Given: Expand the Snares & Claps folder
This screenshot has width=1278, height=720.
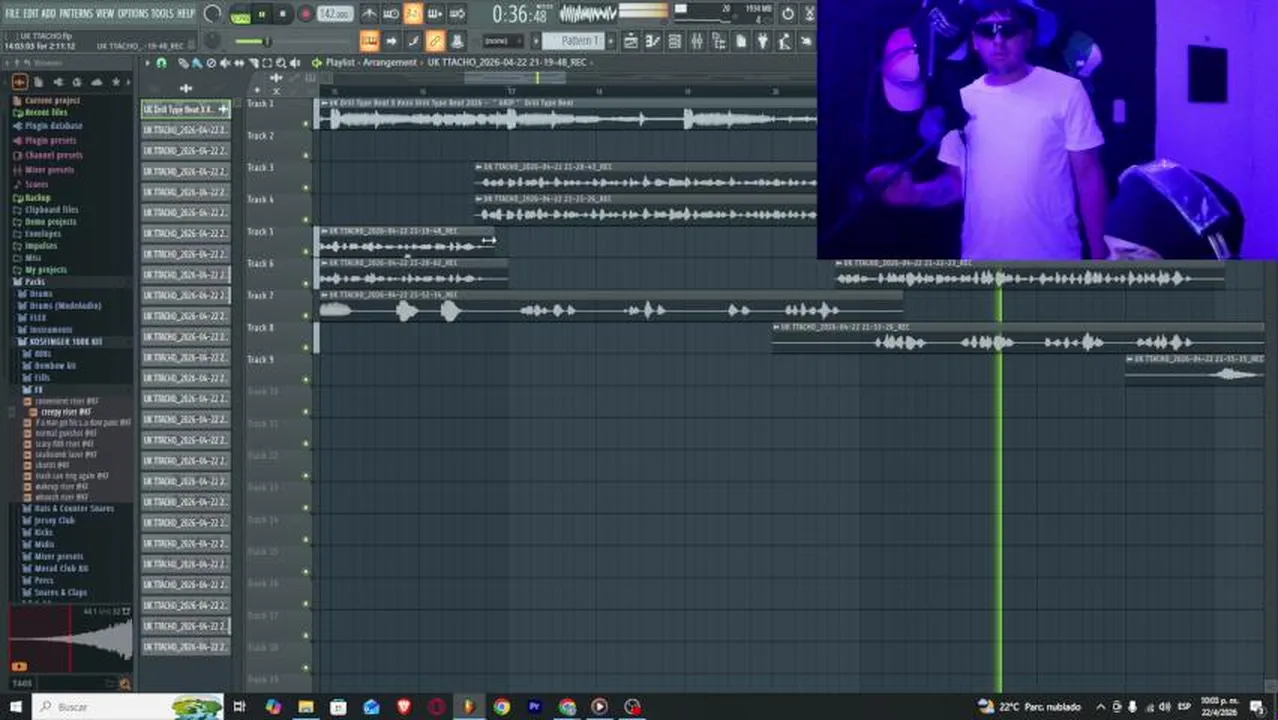Looking at the screenshot, I should 60,592.
